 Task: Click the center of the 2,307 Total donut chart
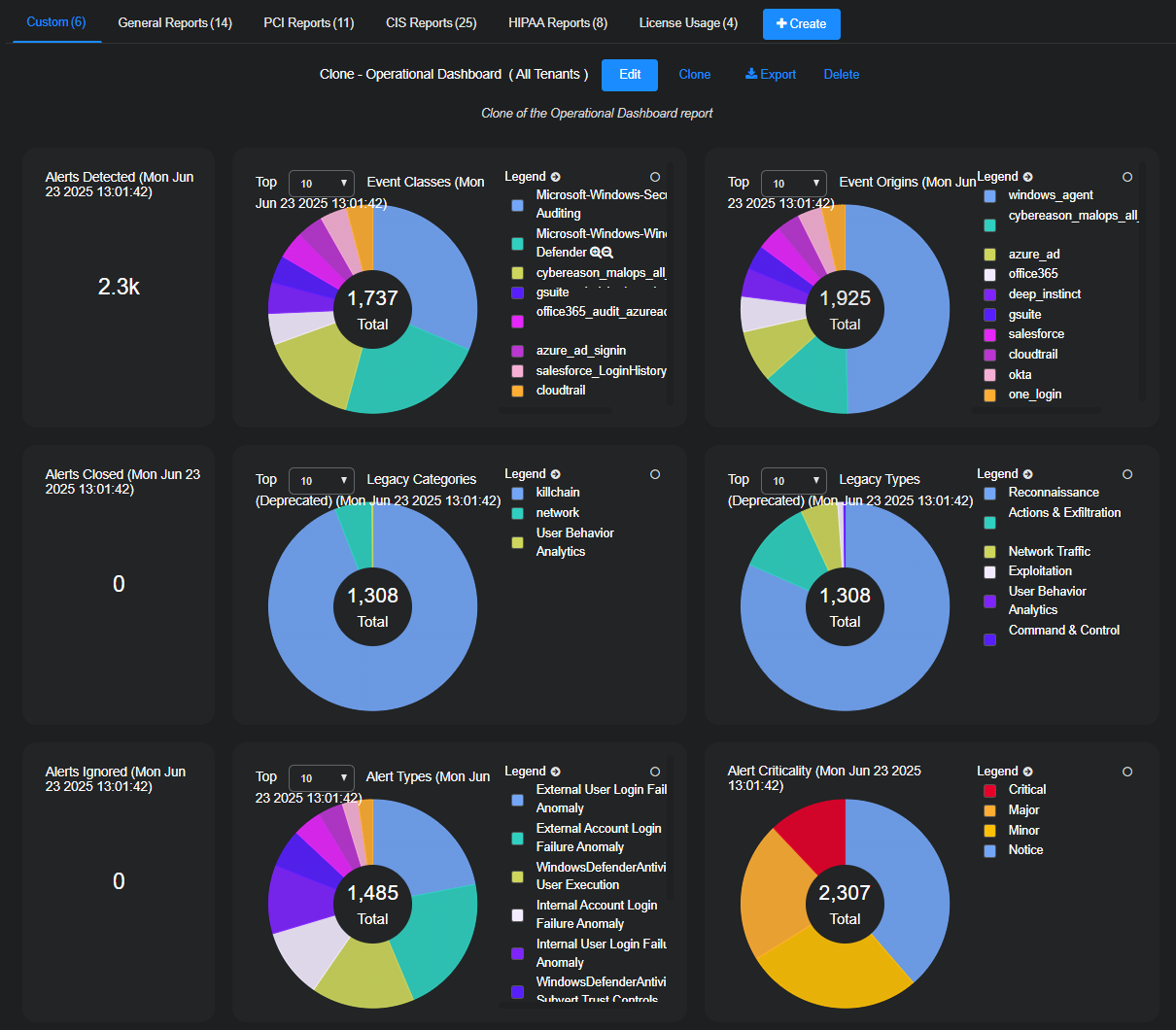[845, 904]
